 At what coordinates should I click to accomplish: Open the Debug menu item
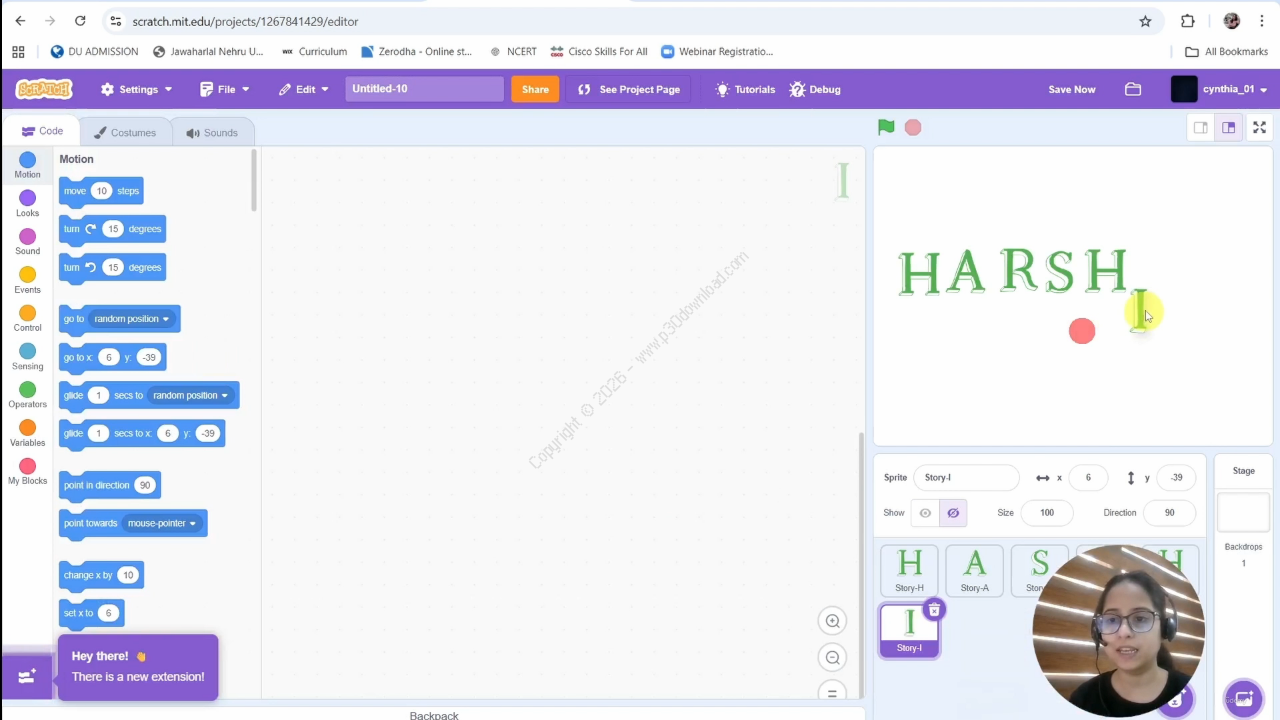tap(815, 89)
